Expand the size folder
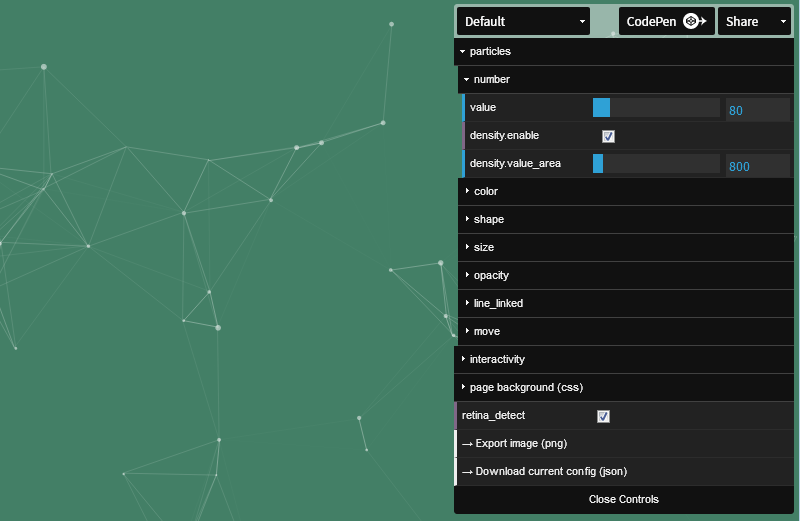Screen dimensions: 800x521 pos(626,247)
